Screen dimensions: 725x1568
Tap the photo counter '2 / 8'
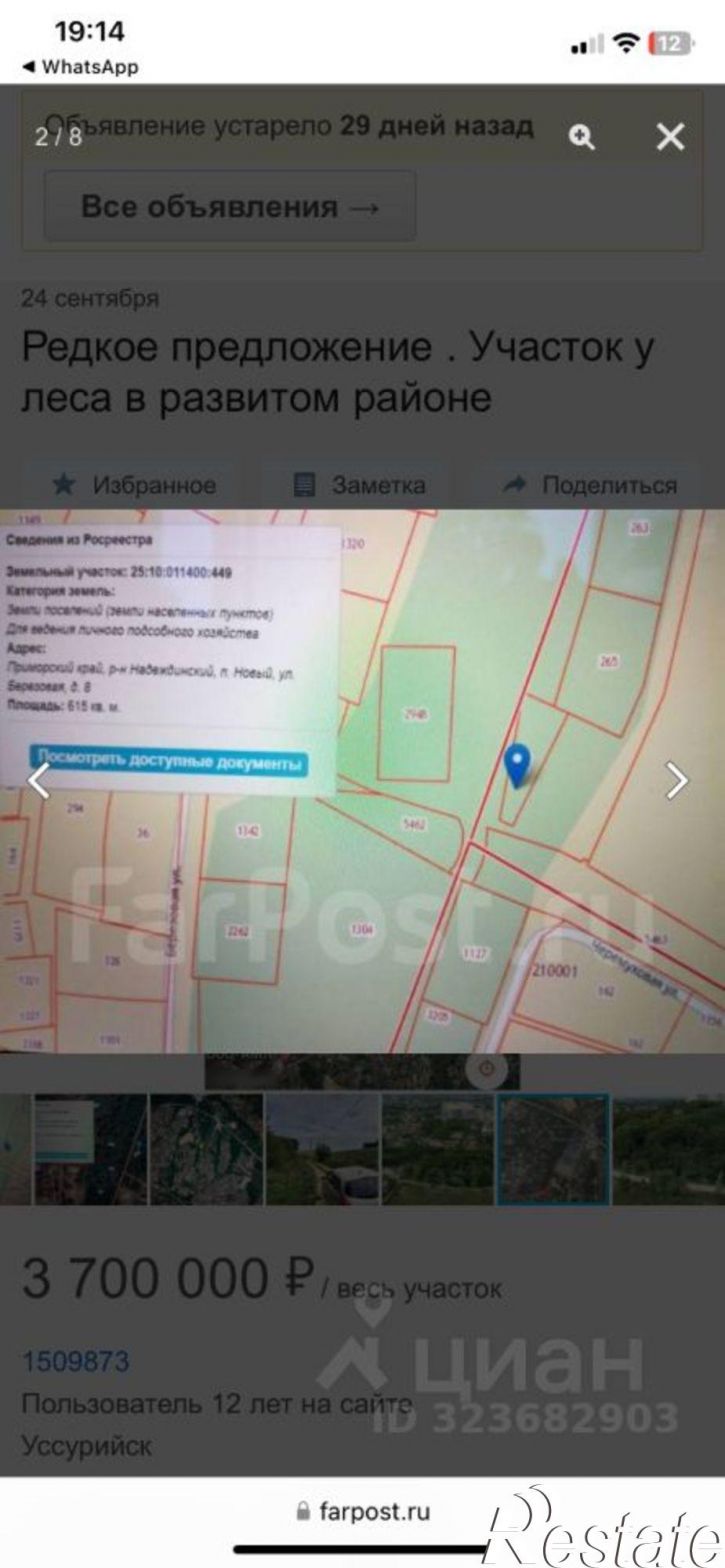(59, 137)
